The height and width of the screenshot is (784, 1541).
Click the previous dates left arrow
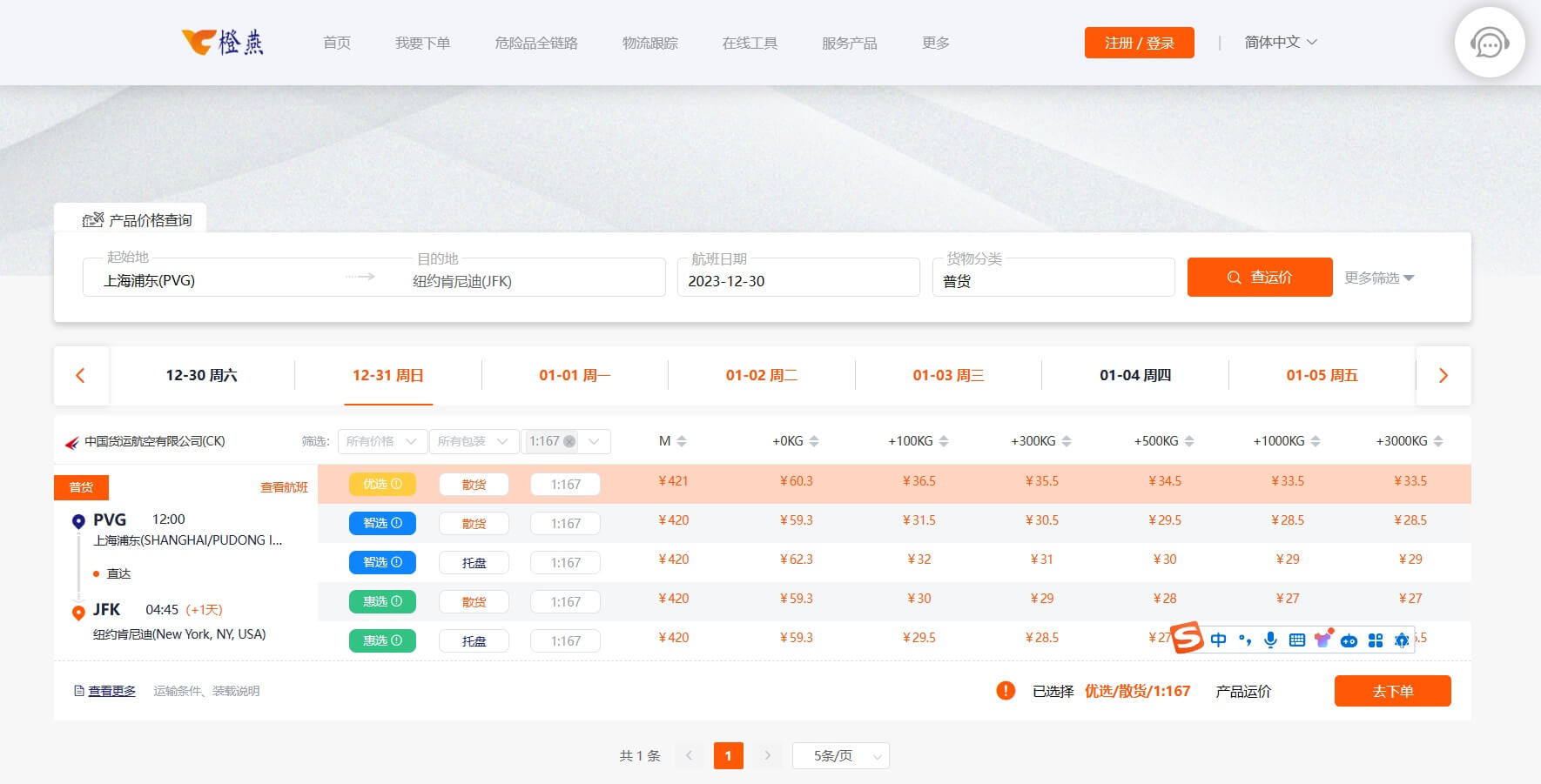click(x=81, y=375)
